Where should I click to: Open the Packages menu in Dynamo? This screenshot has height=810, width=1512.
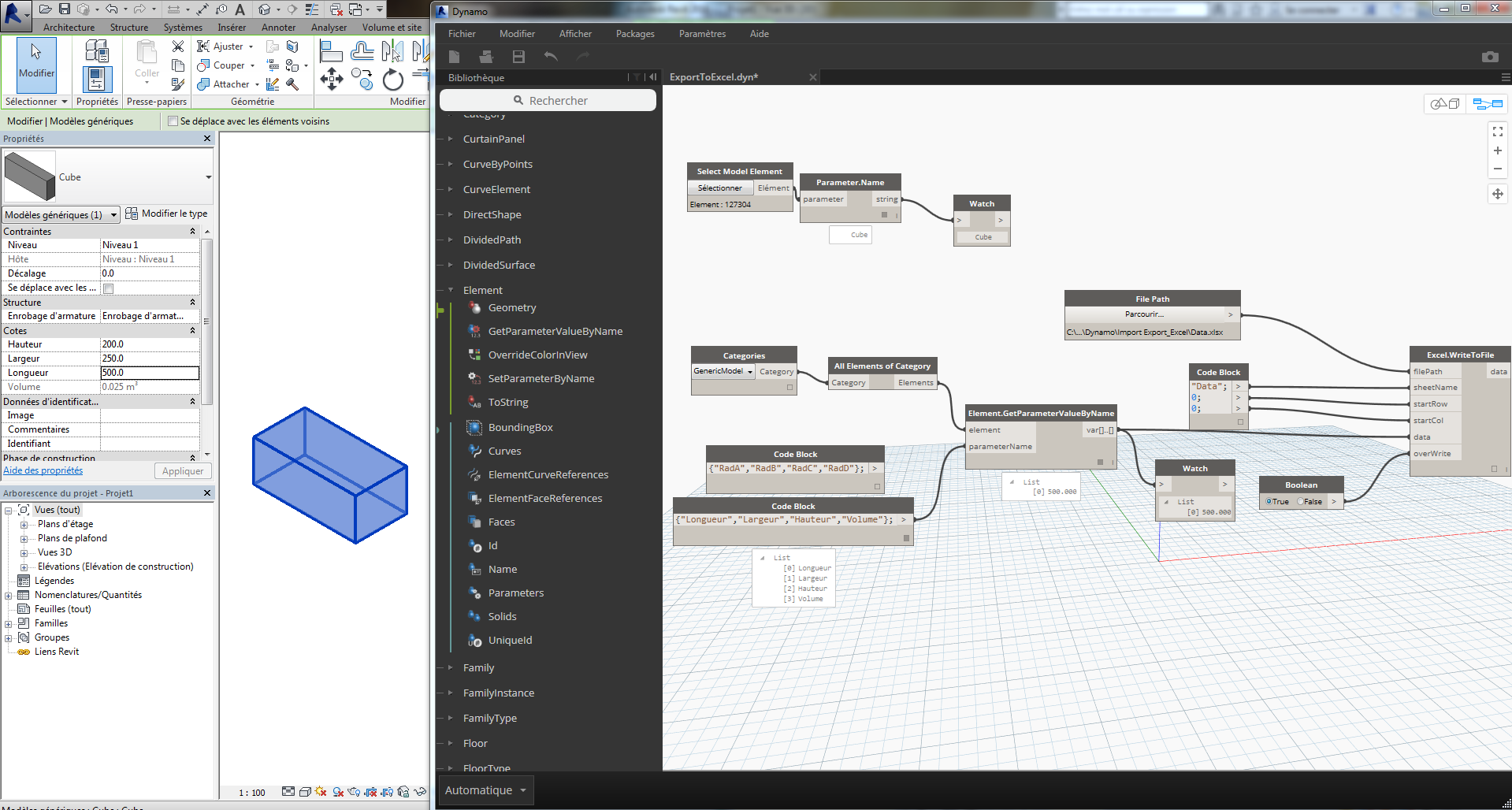coord(634,34)
